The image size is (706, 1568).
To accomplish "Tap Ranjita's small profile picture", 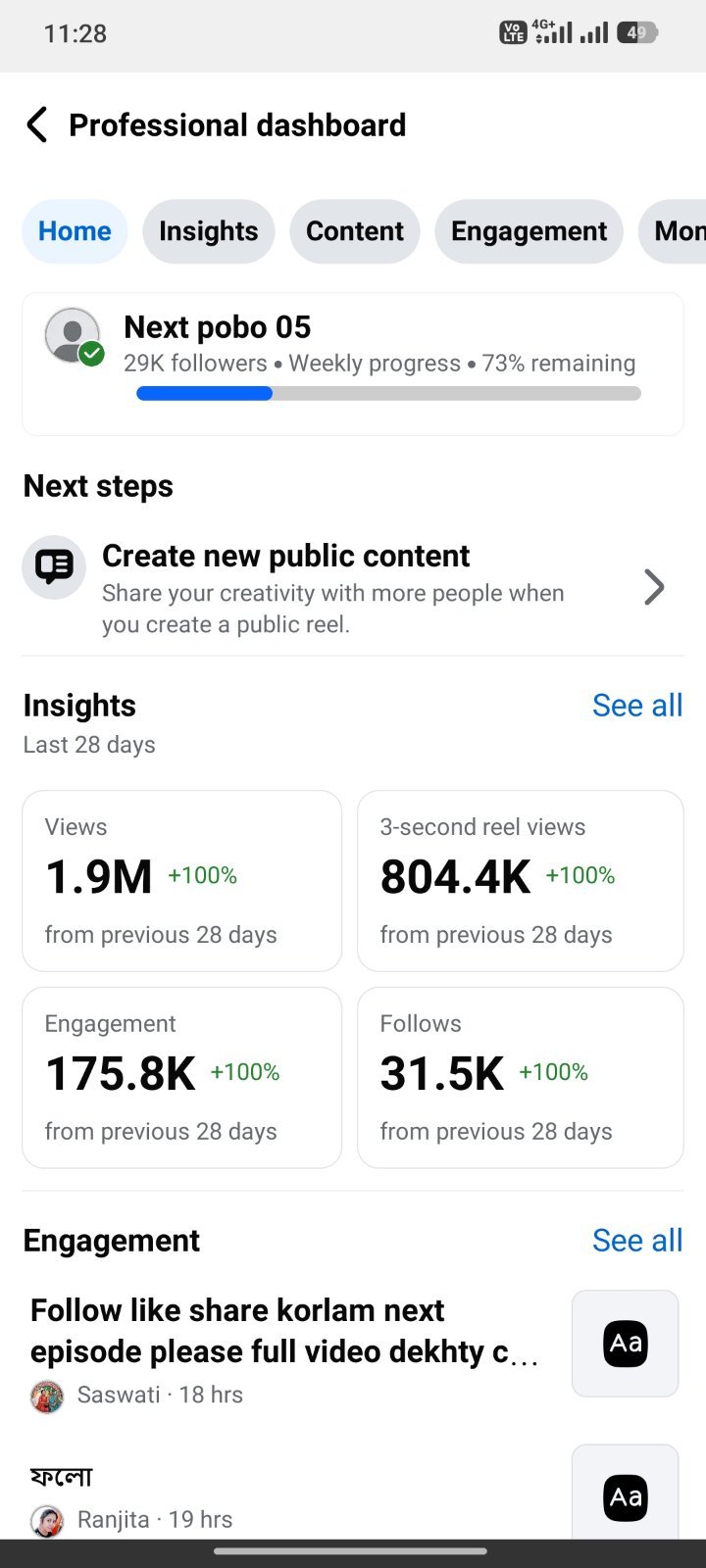I will coord(47,1520).
